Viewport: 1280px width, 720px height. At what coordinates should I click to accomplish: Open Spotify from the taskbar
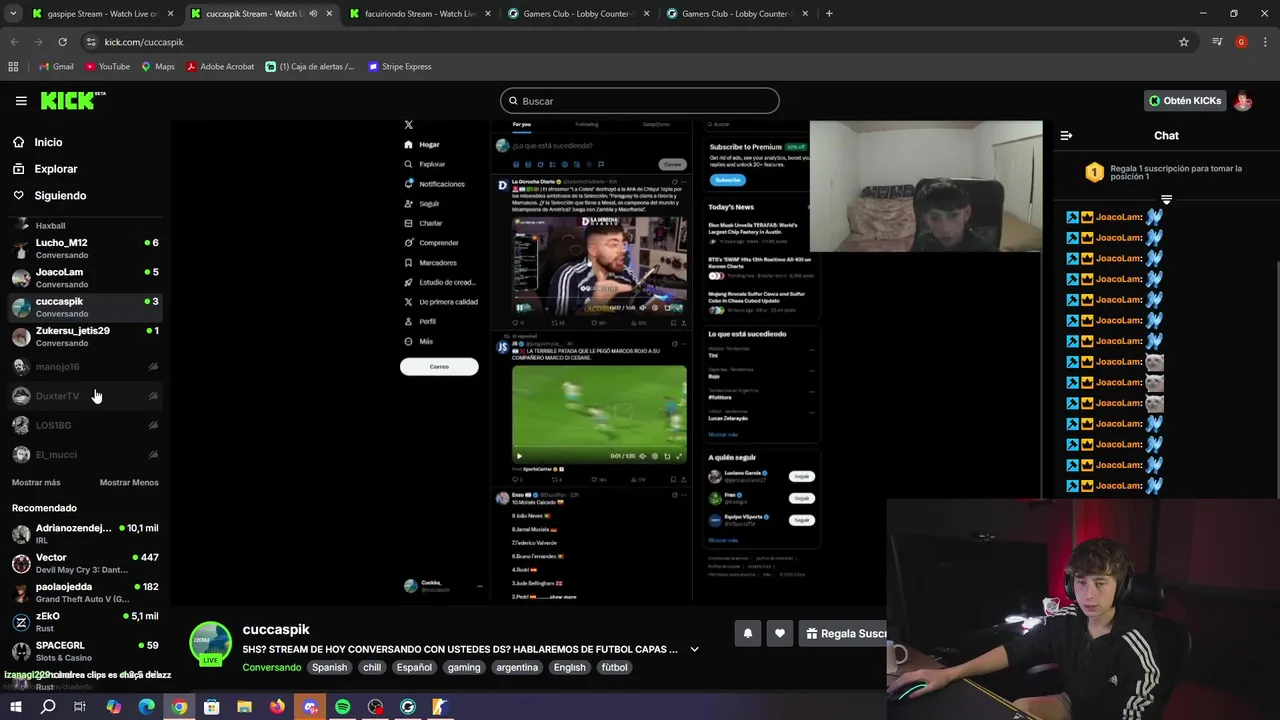[342, 707]
